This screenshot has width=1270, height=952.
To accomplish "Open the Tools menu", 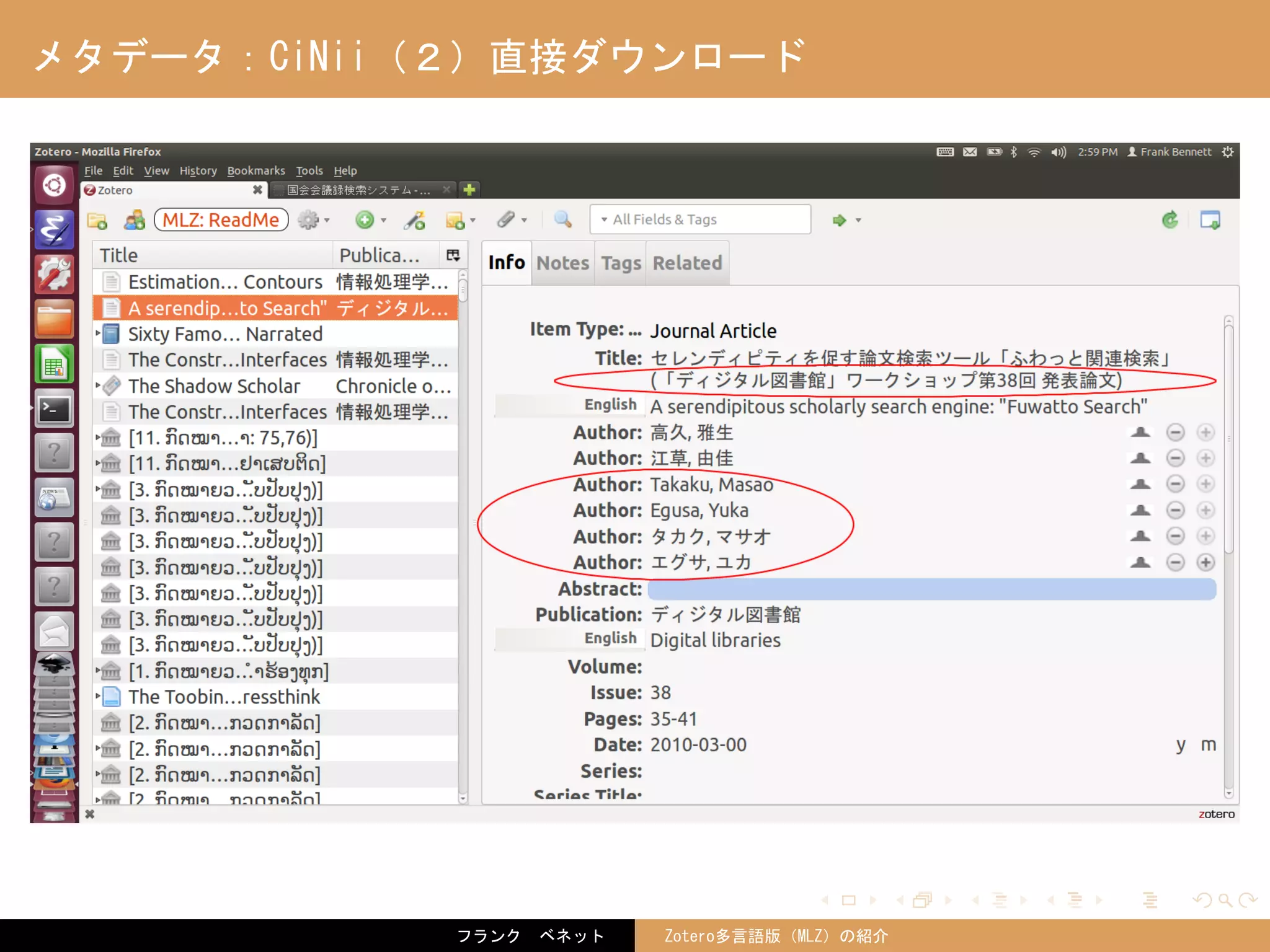I will pyautogui.click(x=309, y=170).
